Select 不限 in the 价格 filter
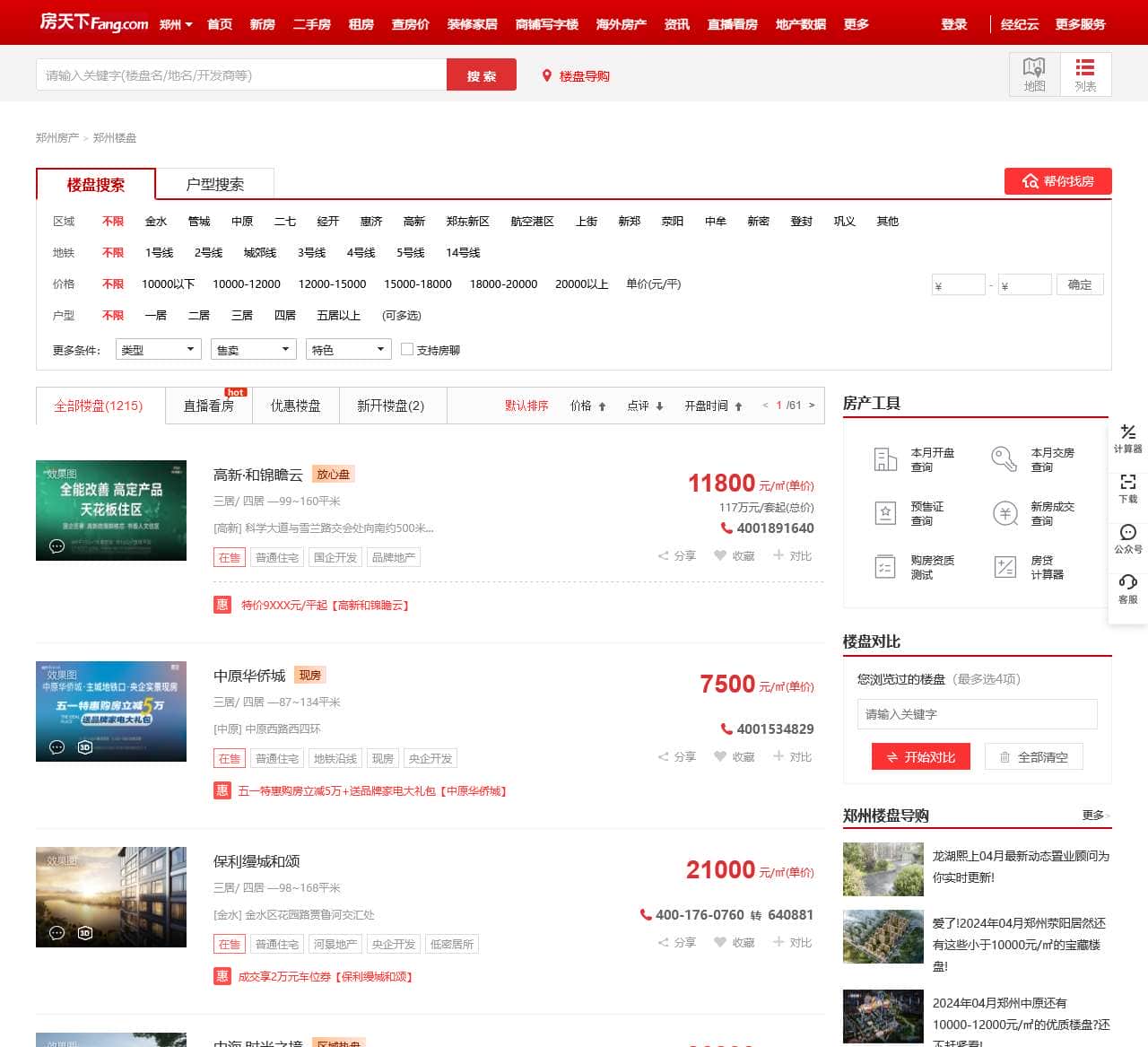The width and height of the screenshot is (1148, 1047). (113, 284)
